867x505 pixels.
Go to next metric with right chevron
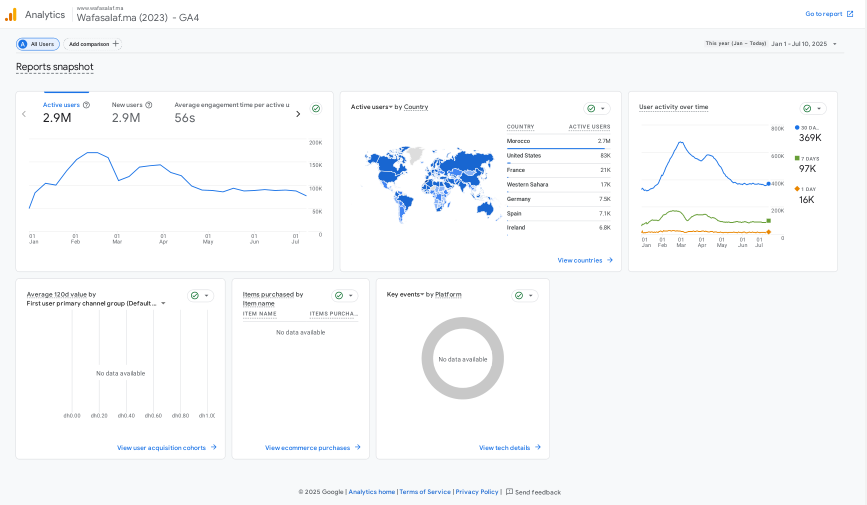(298, 114)
